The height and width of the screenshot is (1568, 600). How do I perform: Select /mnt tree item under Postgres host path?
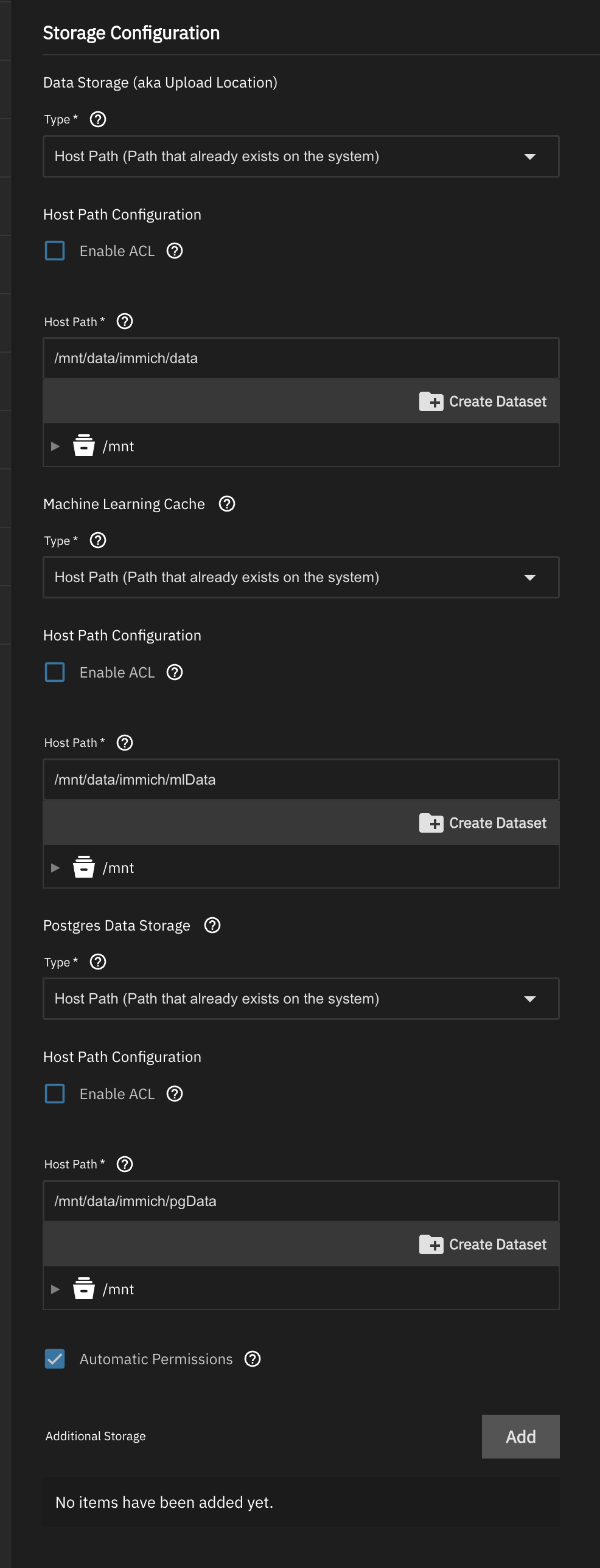click(x=118, y=1289)
